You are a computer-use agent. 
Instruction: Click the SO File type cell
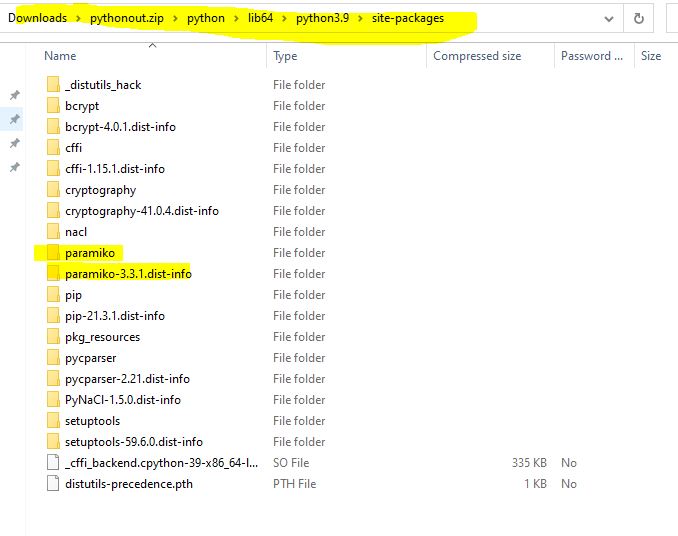pyautogui.click(x=291, y=463)
